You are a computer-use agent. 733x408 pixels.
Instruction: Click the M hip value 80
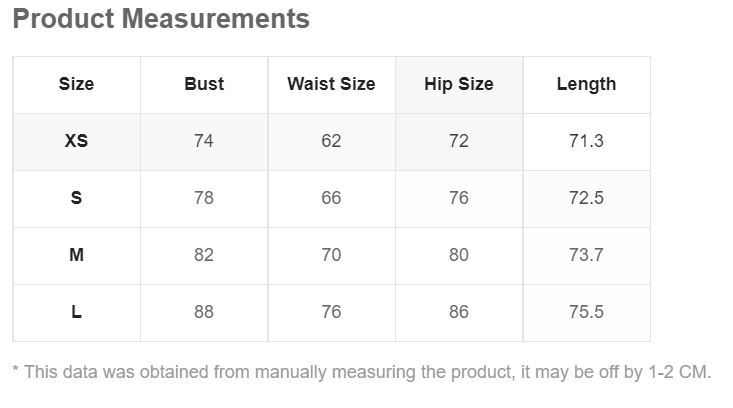(x=459, y=255)
